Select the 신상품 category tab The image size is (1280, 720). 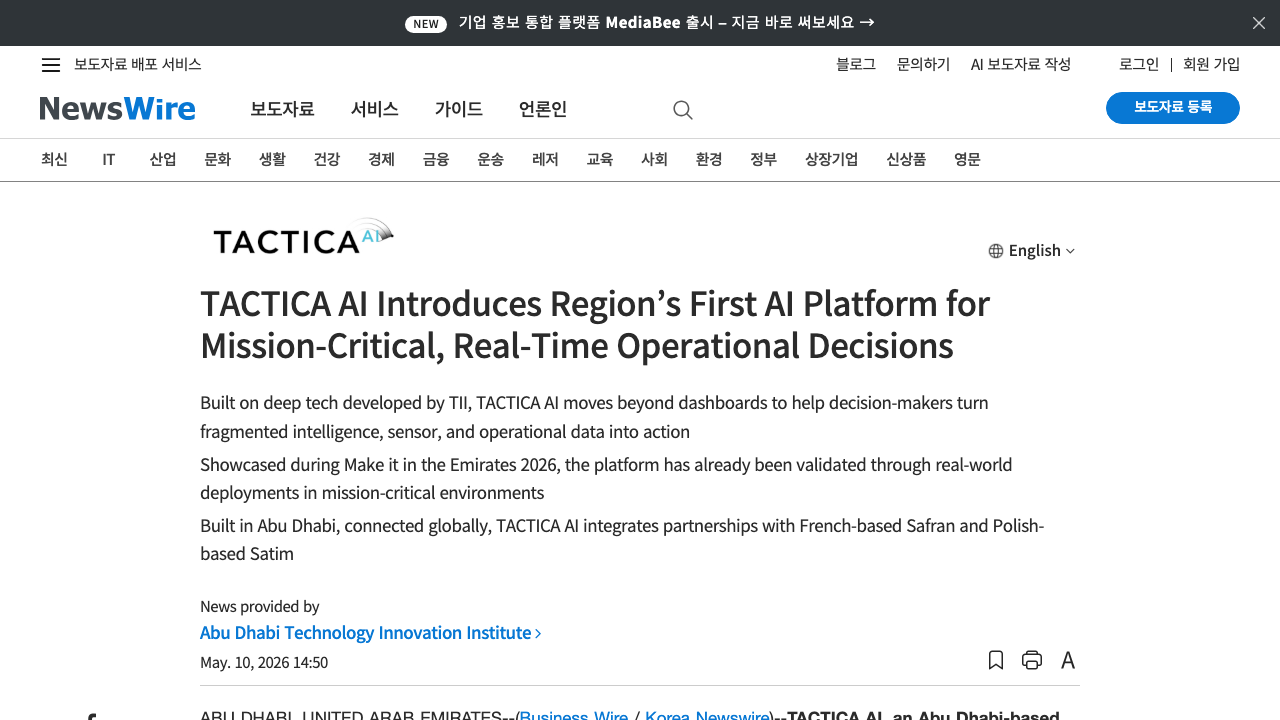(x=906, y=159)
